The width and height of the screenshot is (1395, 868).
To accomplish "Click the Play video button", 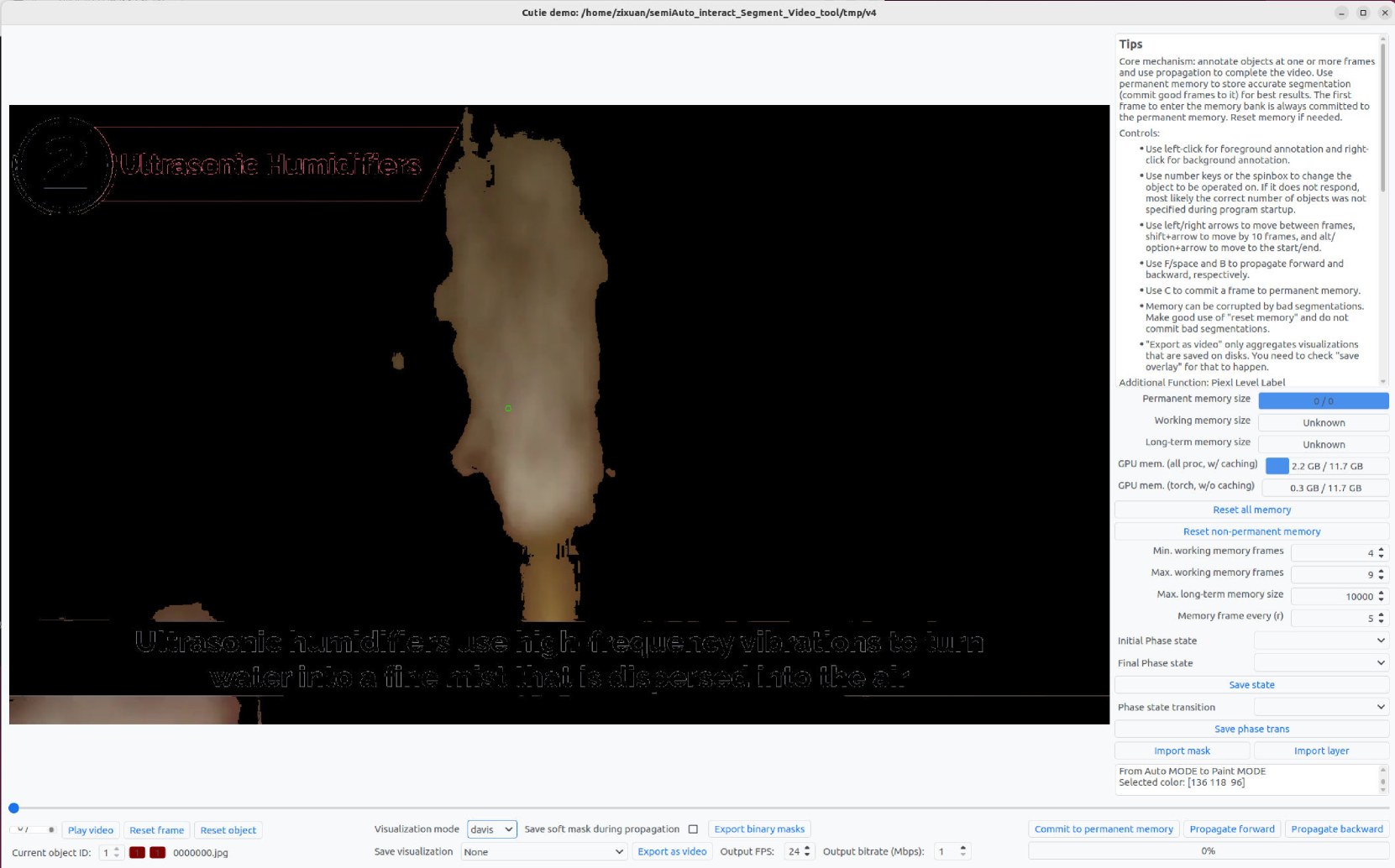I will click(90, 830).
